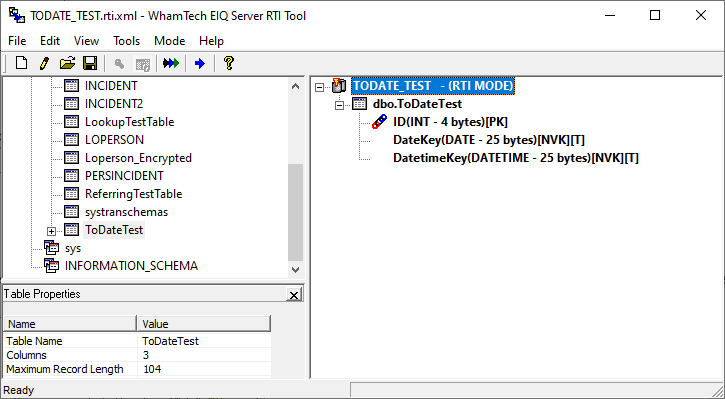Click the triple green arrows toolbar icon
The height and width of the screenshot is (399, 725).
[171, 63]
